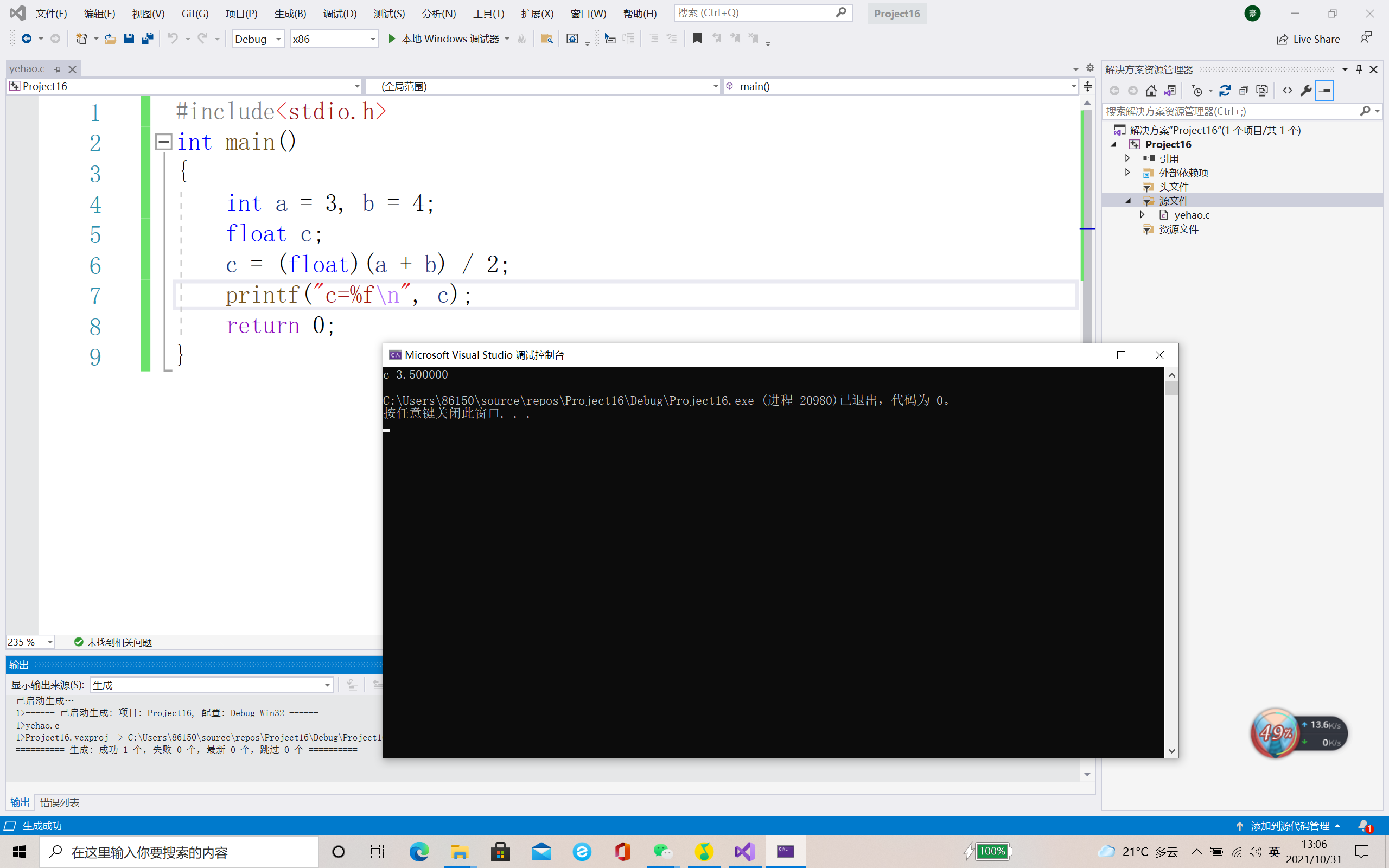1389x868 pixels.
Task: Click Collapse All icon in Solution Explorer
Action: 1243,91
